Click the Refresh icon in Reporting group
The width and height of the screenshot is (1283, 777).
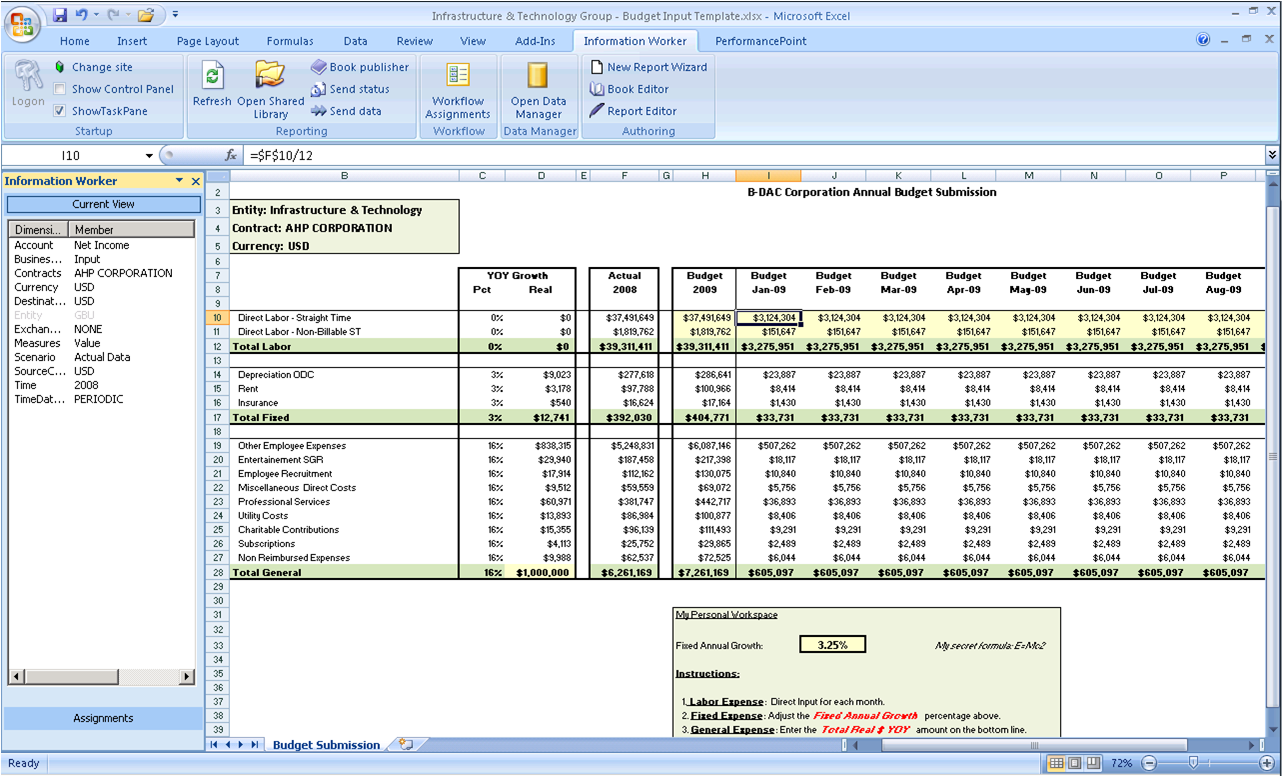pos(212,77)
